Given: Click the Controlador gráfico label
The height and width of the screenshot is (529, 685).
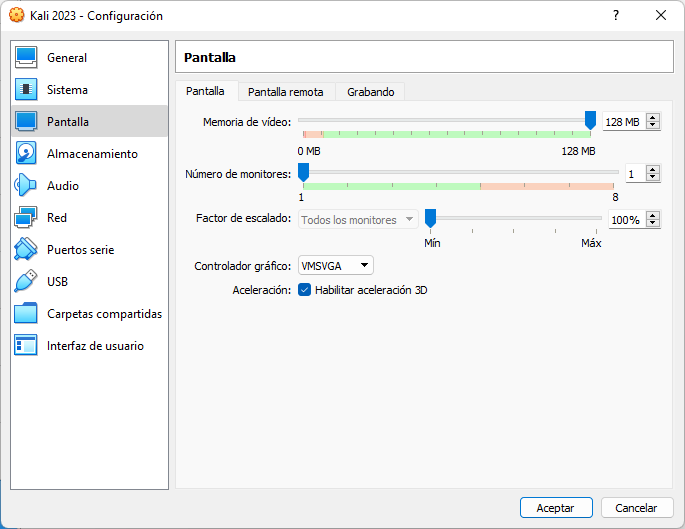Looking at the screenshot, I should 242,266.
